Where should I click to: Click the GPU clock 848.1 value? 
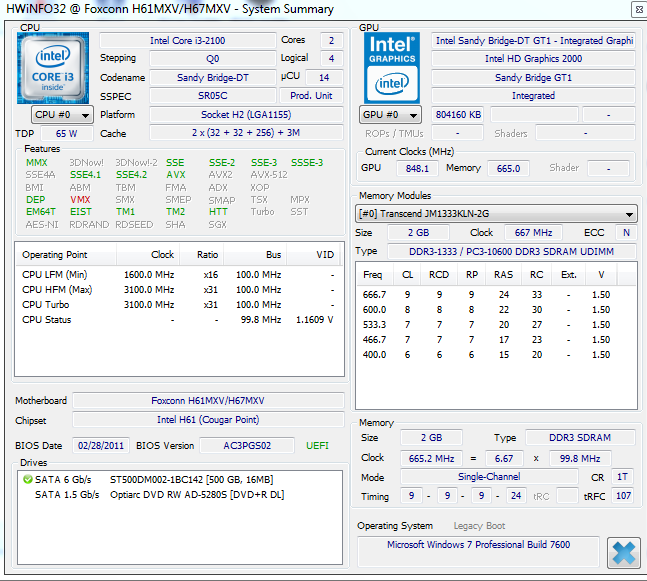click(x=417, y=168)
